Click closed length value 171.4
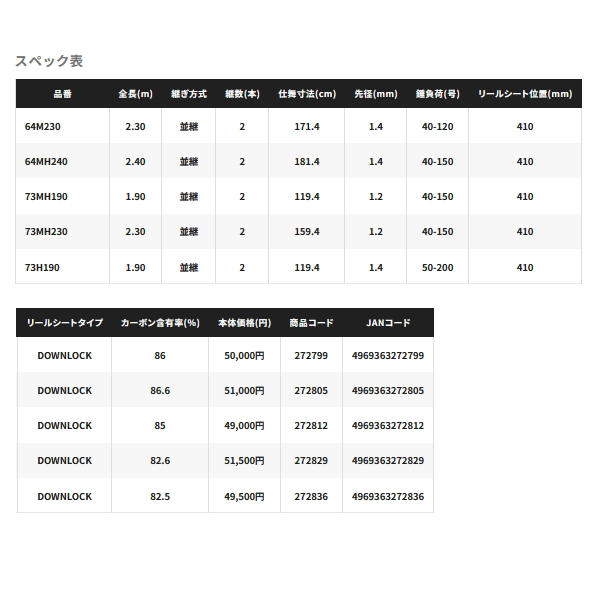Image resolution: width=600 pixels, height=600 pixels. tap(307, 127)
